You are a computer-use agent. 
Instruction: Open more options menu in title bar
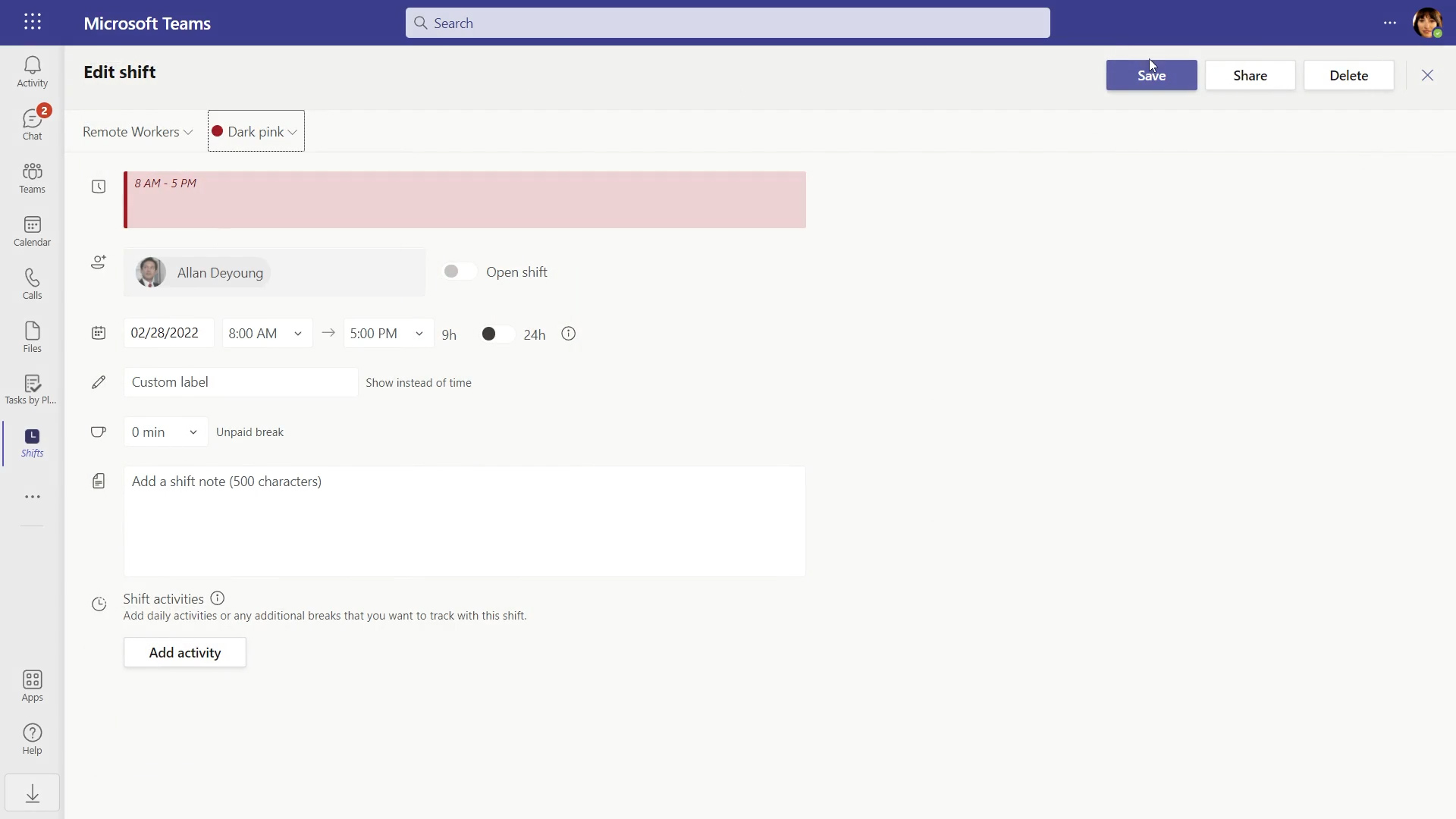click(x=1391, y=23)
